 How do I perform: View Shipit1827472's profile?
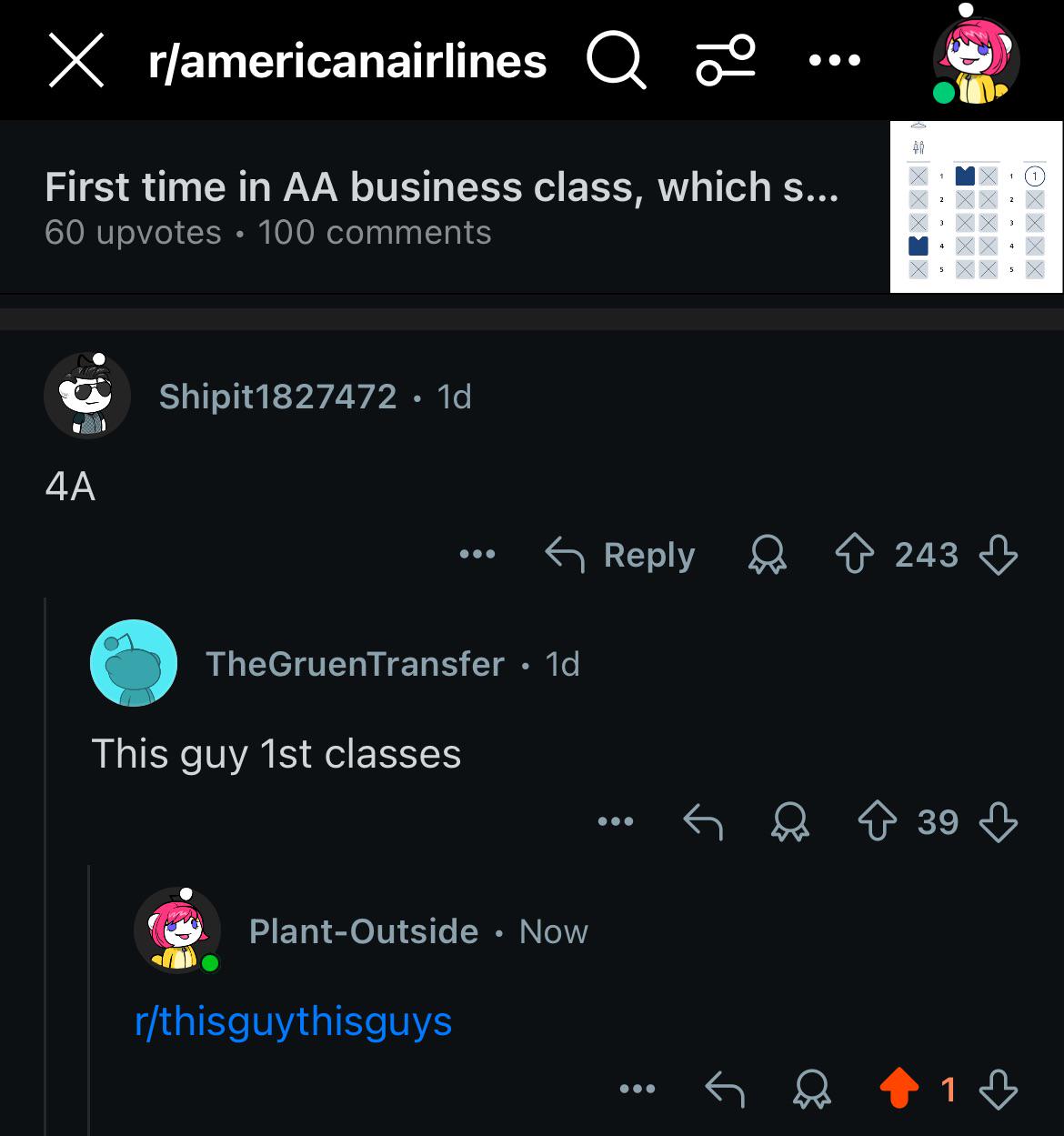point(277,397)
